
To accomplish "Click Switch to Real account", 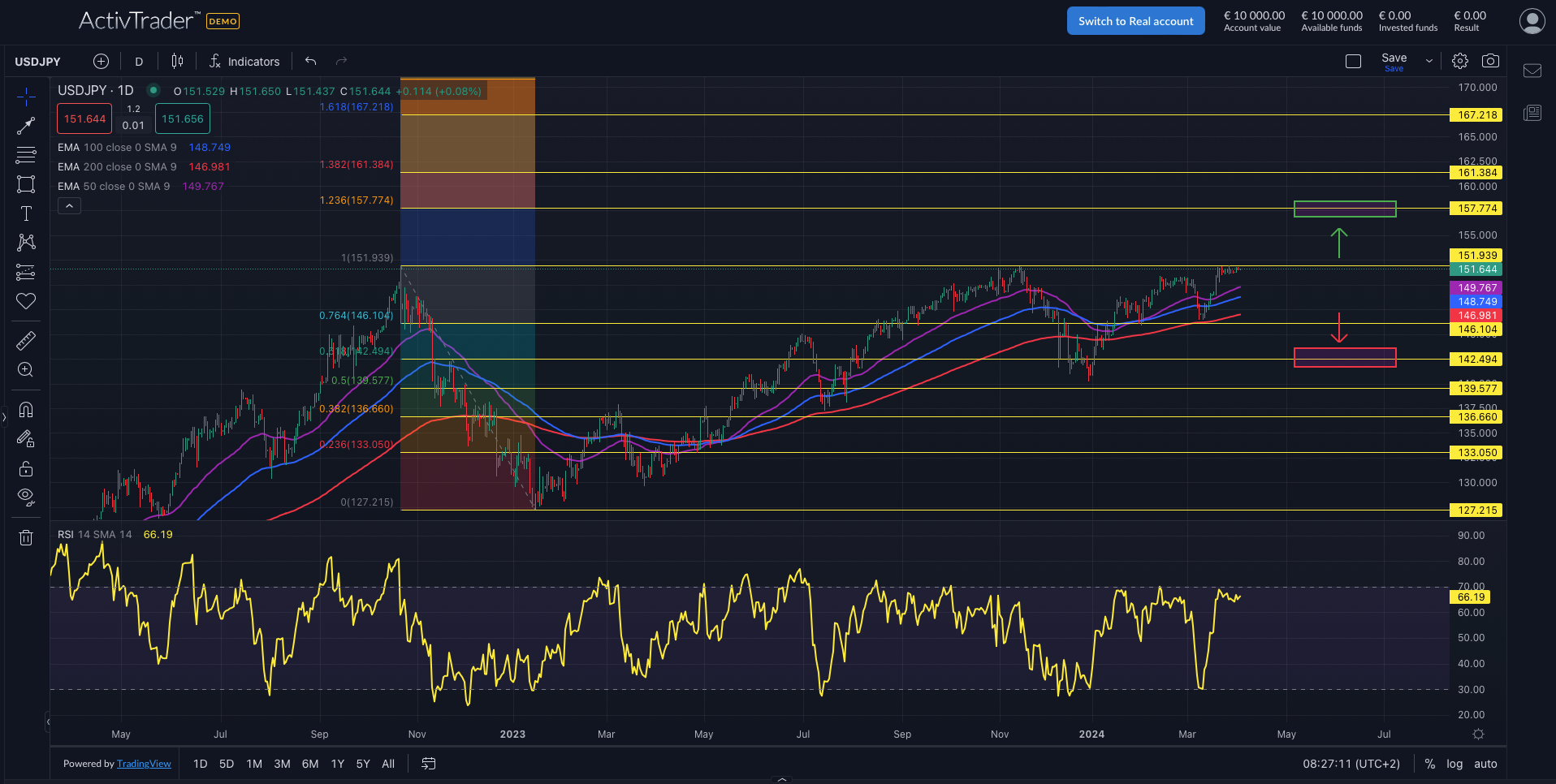I will [x=1135, y=20].
